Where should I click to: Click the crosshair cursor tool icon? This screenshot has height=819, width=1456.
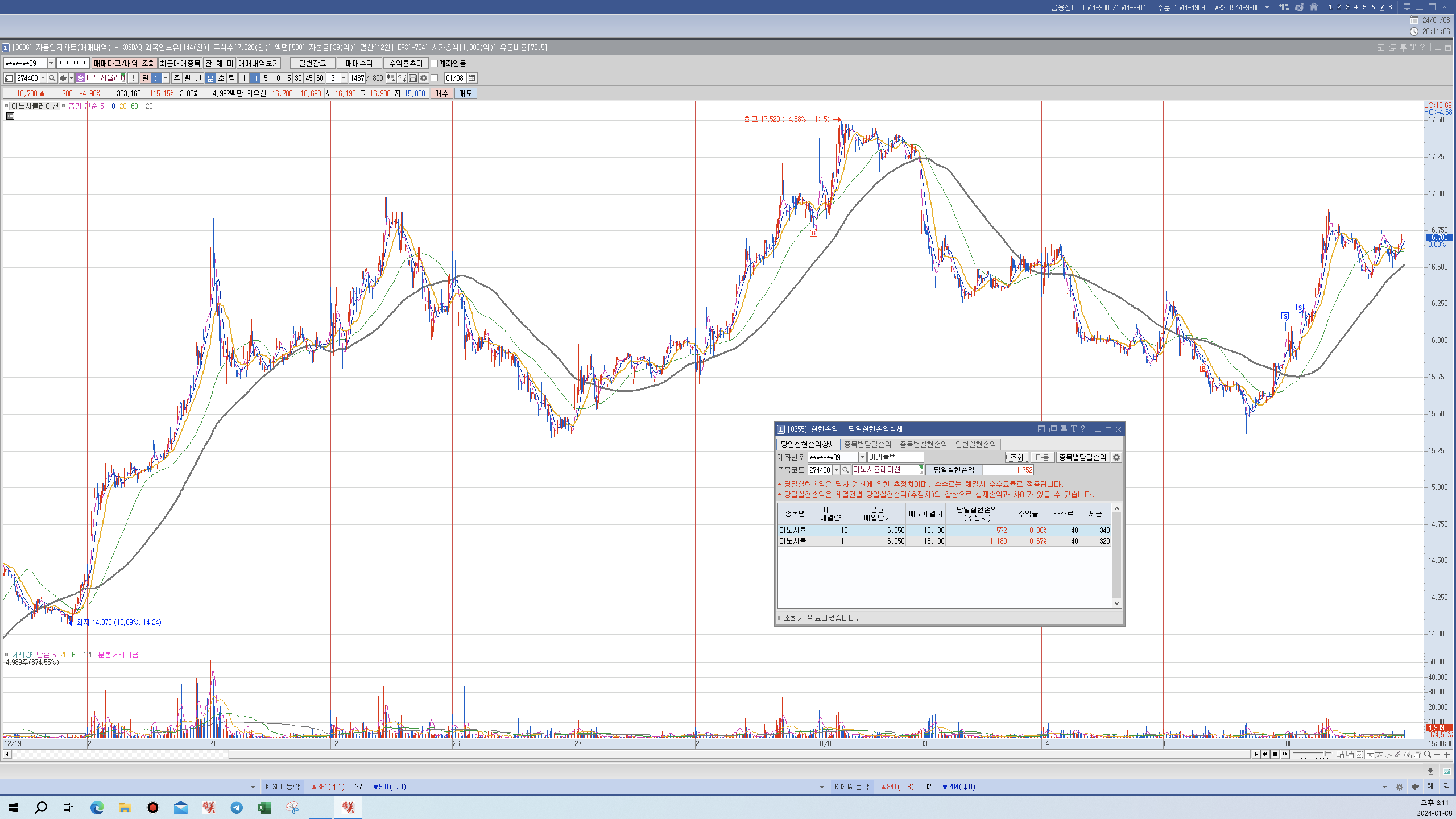1370,754
